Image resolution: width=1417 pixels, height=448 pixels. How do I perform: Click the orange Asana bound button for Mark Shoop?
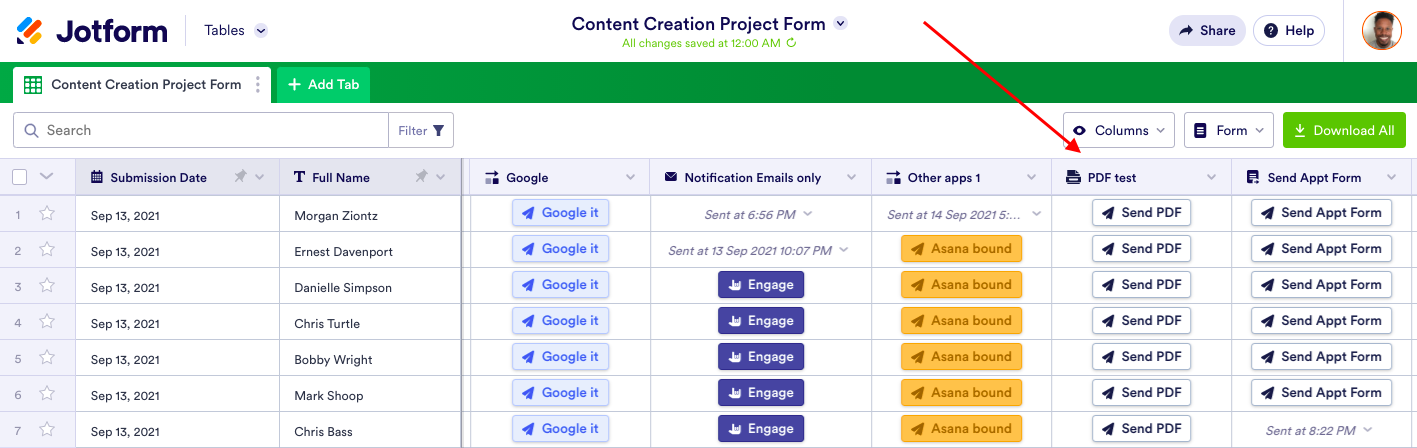click(x=961, y=393)
